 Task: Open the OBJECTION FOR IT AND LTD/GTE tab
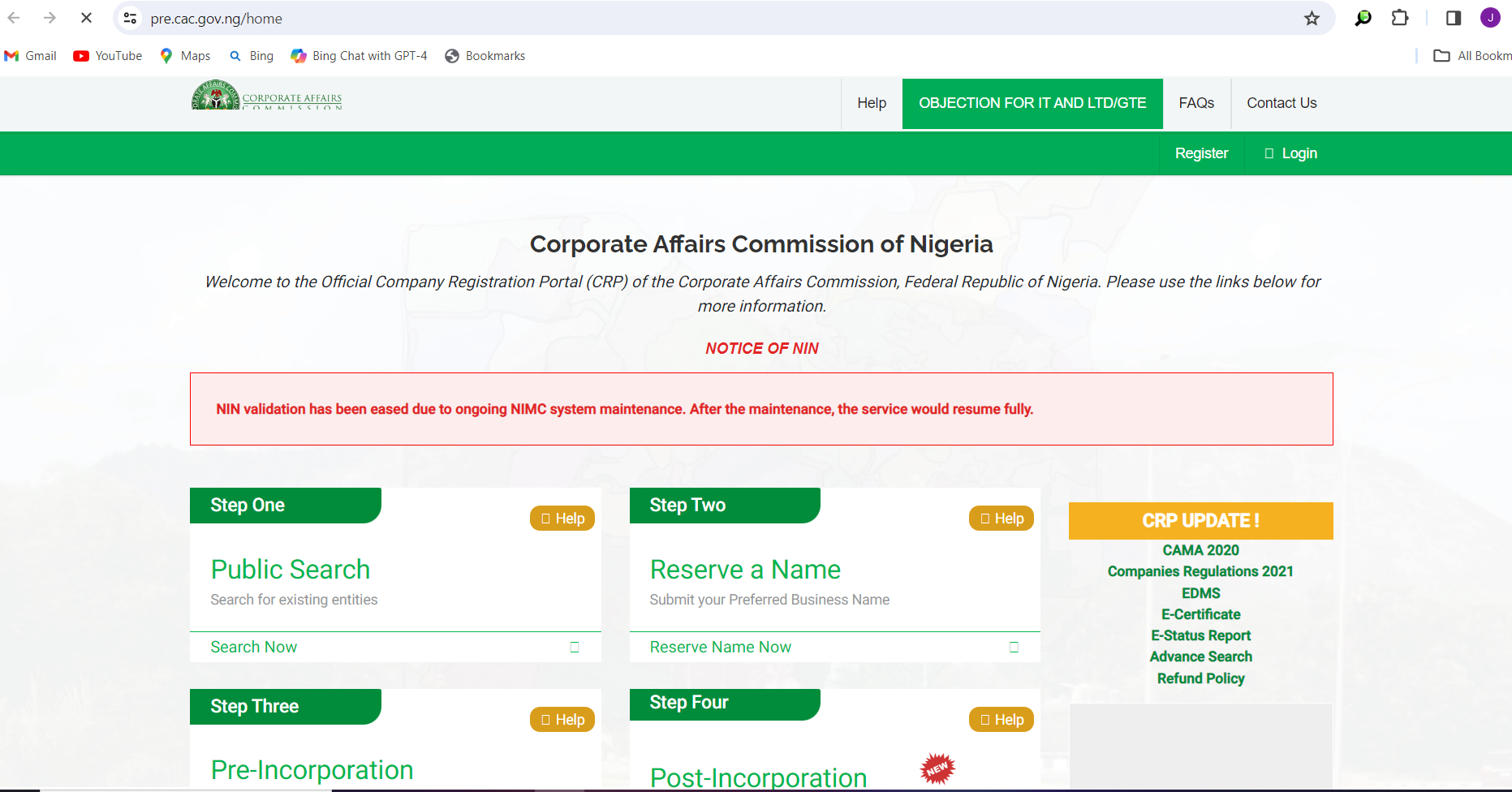[x=1032, y=103]
